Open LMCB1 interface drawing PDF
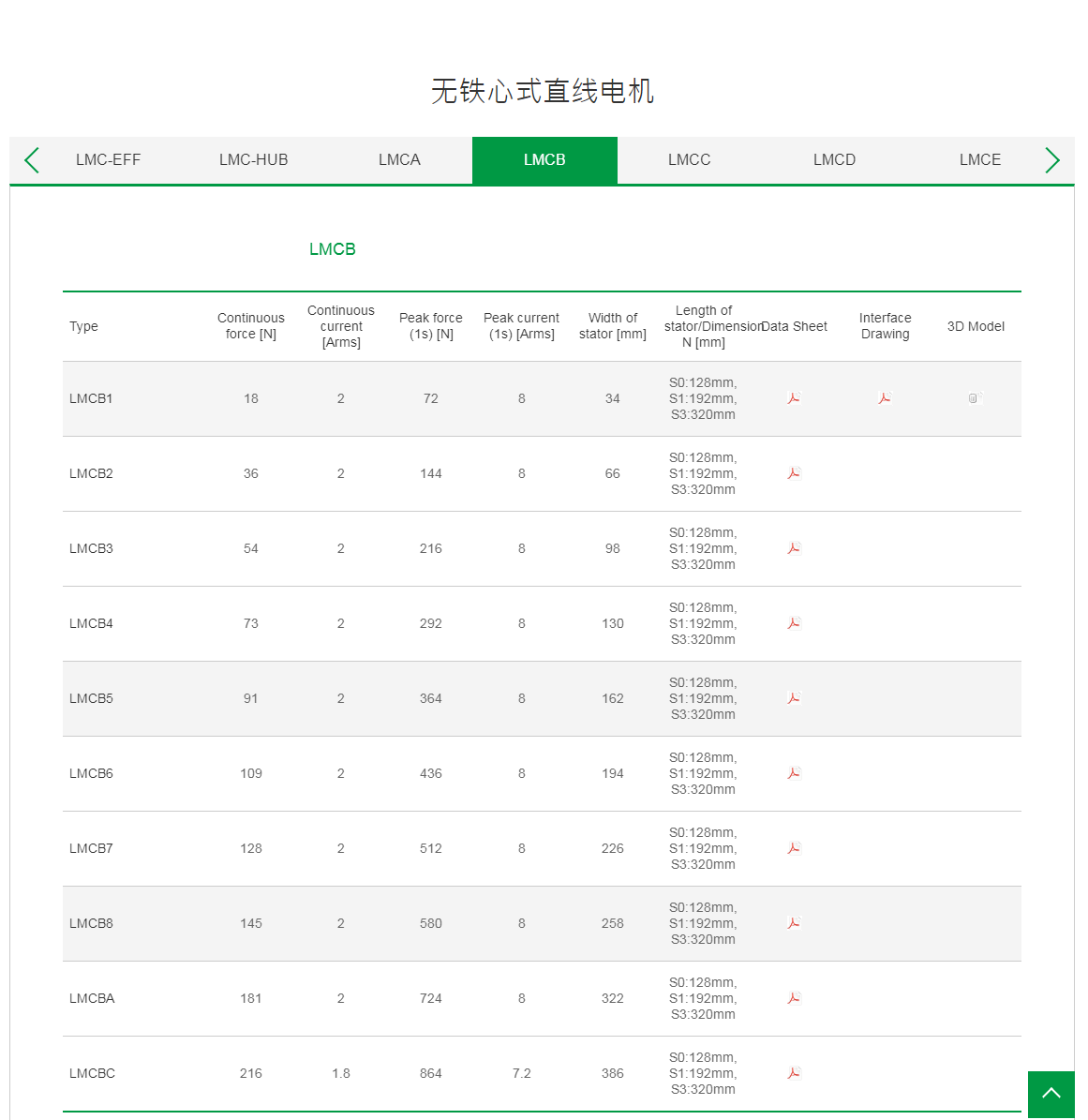 (885, 398)
